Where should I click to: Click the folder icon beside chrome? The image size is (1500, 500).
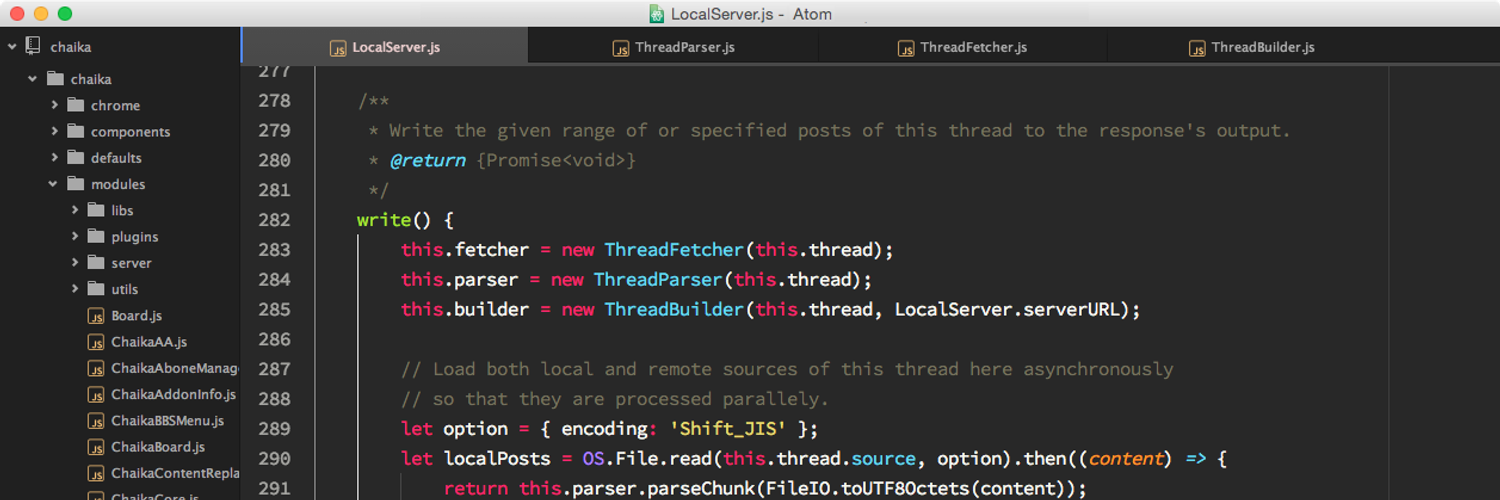click(75, 105)
